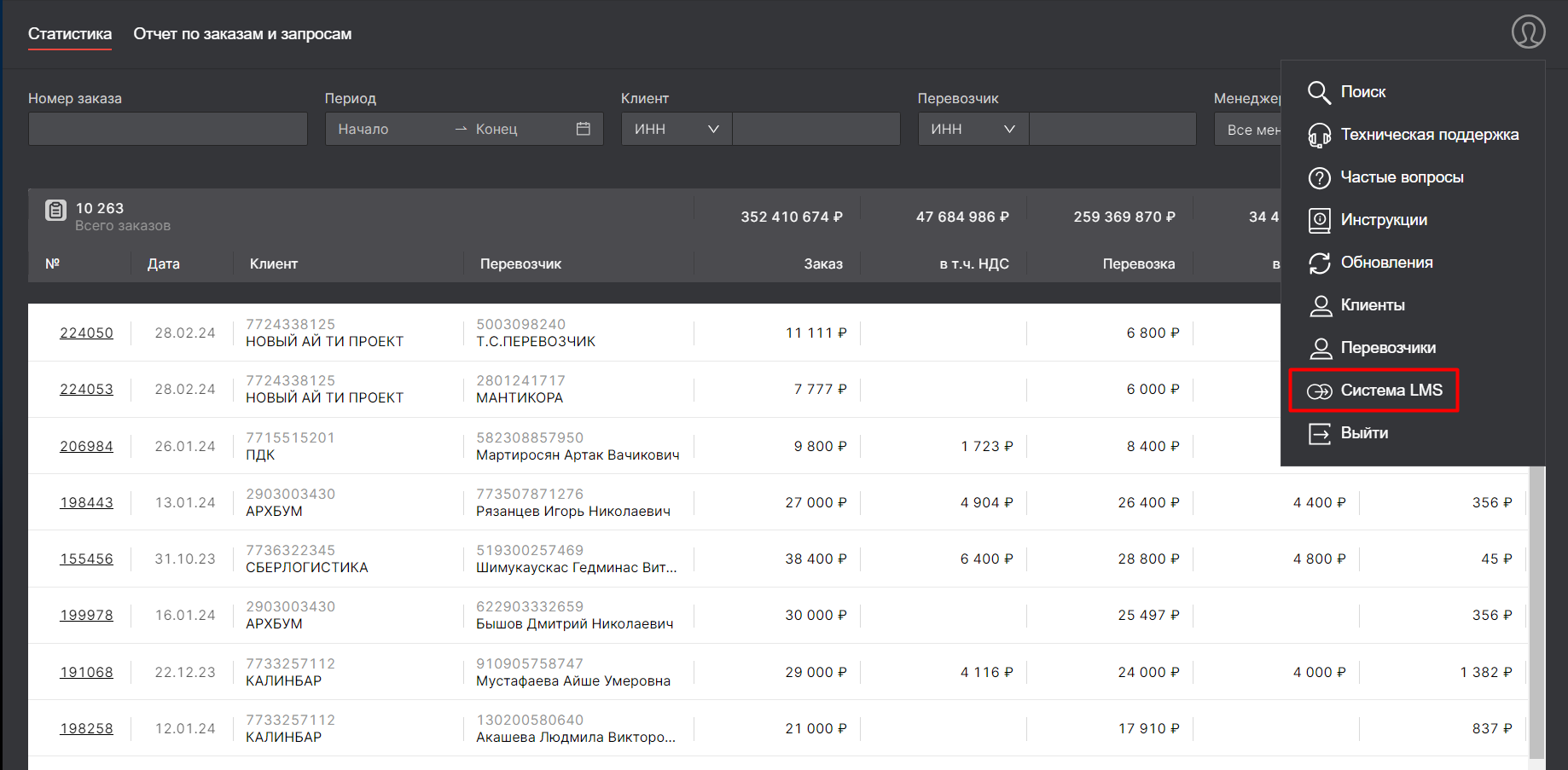Open order link 224053
The image size is (1568, 770).
coord(86,389)
